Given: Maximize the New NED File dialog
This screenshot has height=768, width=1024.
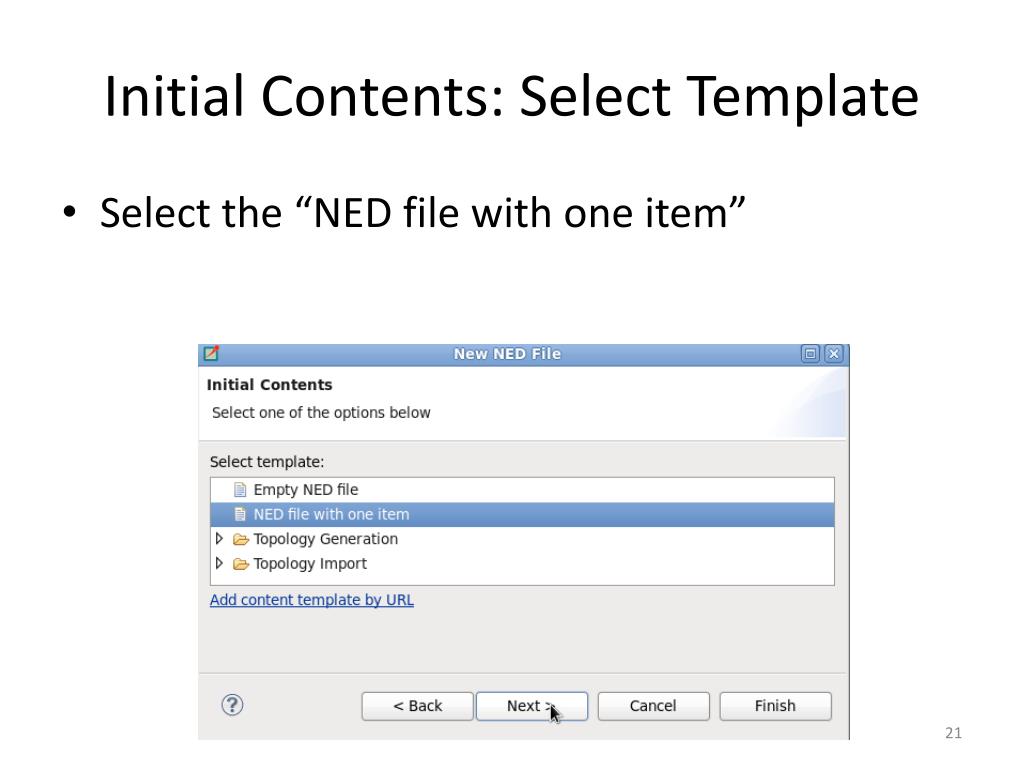Looking at the screenshot, I should 810,354.
